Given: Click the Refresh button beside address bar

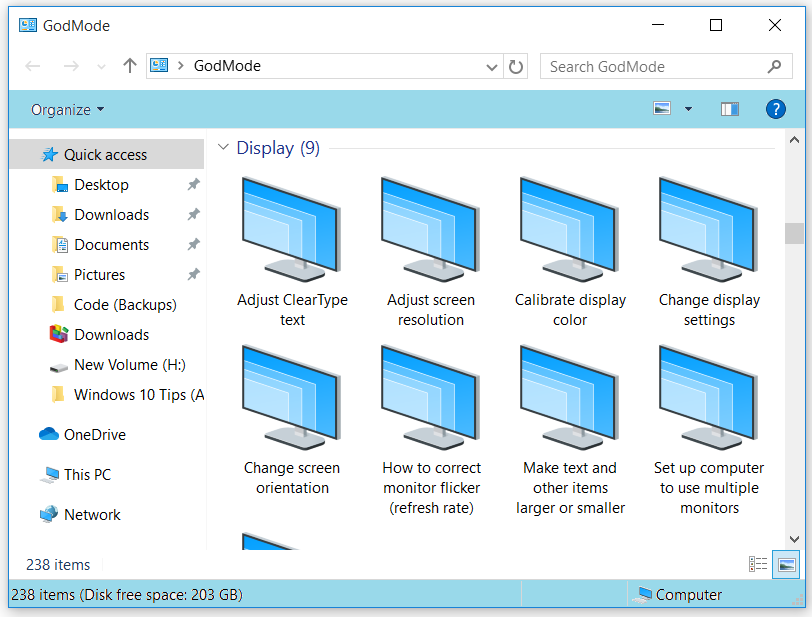Looking at the screenshot, I should (516, 66).
